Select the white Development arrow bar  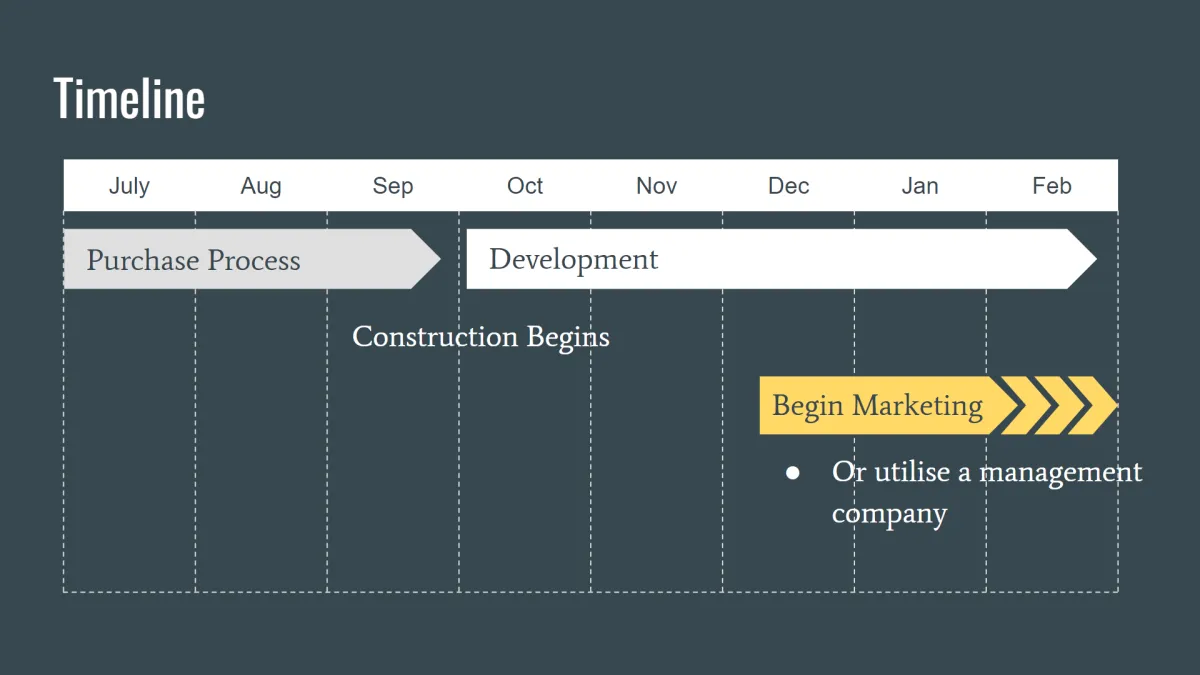click(x=782, y=259)
